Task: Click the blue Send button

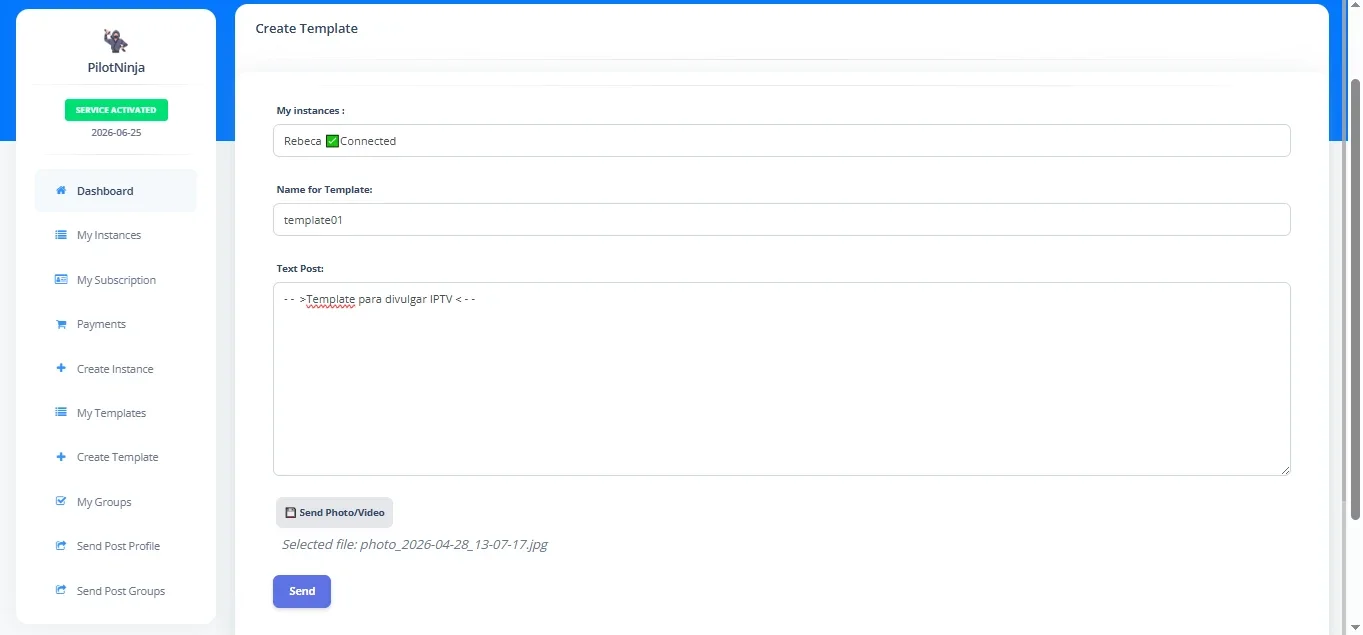Action: [302, 591]
